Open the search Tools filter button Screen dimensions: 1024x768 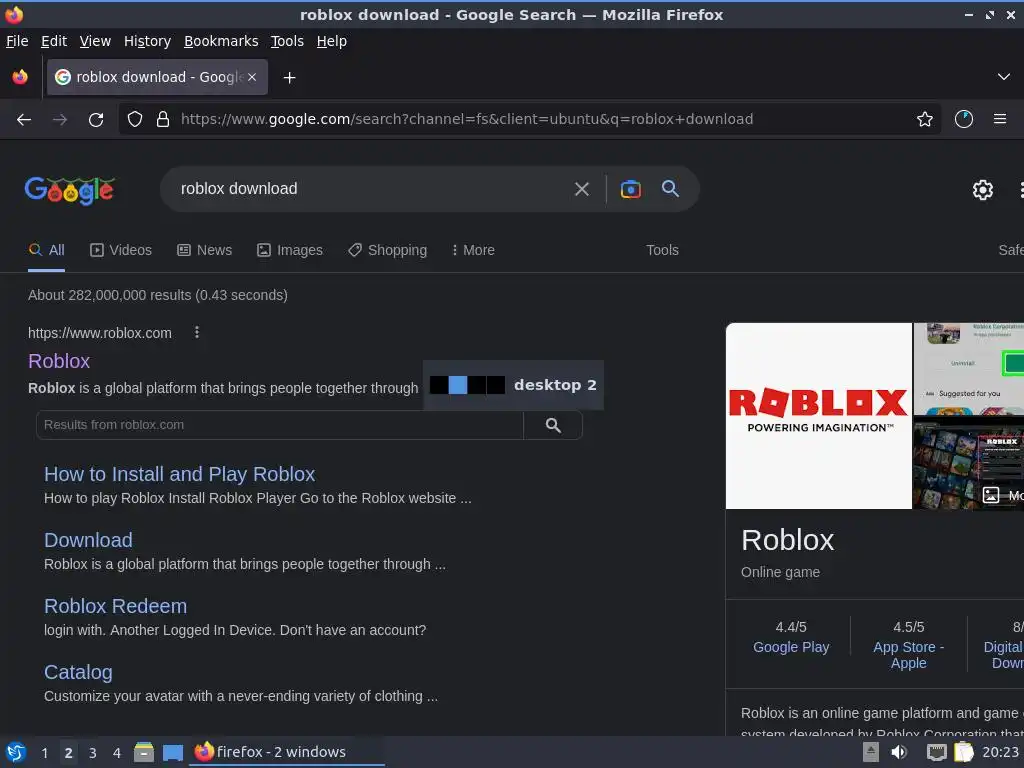[x=662, y=250]
